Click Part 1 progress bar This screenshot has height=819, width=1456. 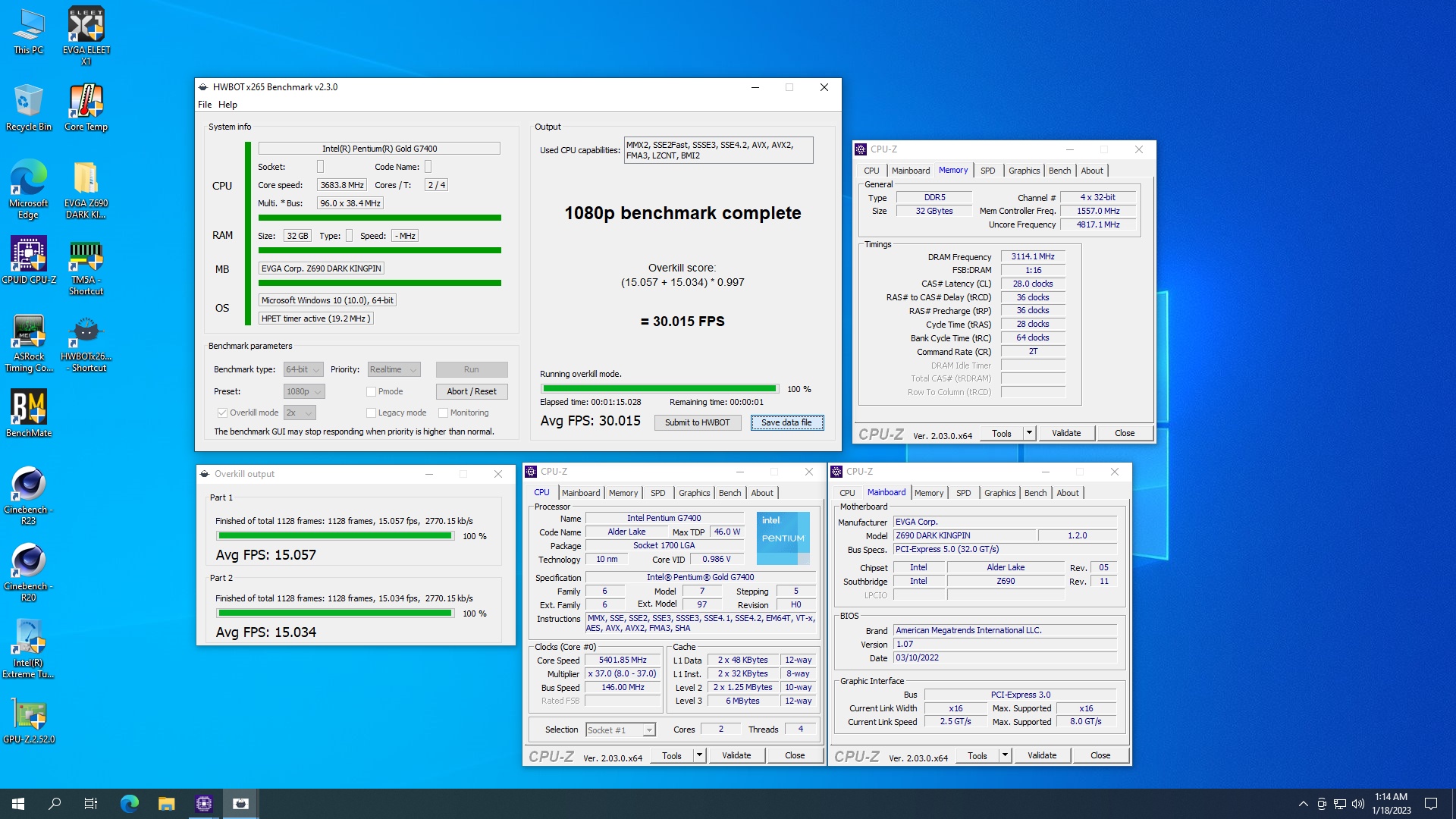334,536
